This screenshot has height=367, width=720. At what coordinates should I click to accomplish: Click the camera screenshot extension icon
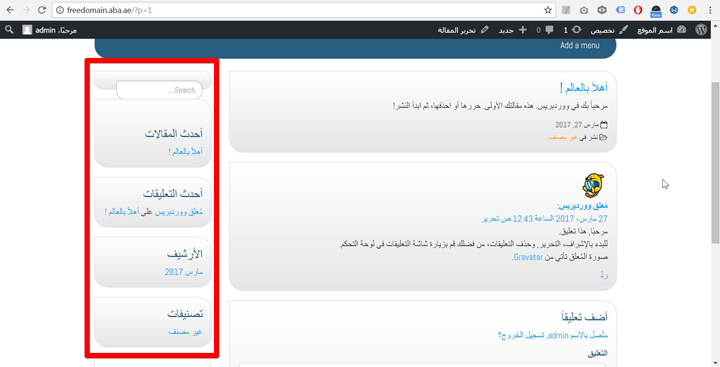coord(584,10)
